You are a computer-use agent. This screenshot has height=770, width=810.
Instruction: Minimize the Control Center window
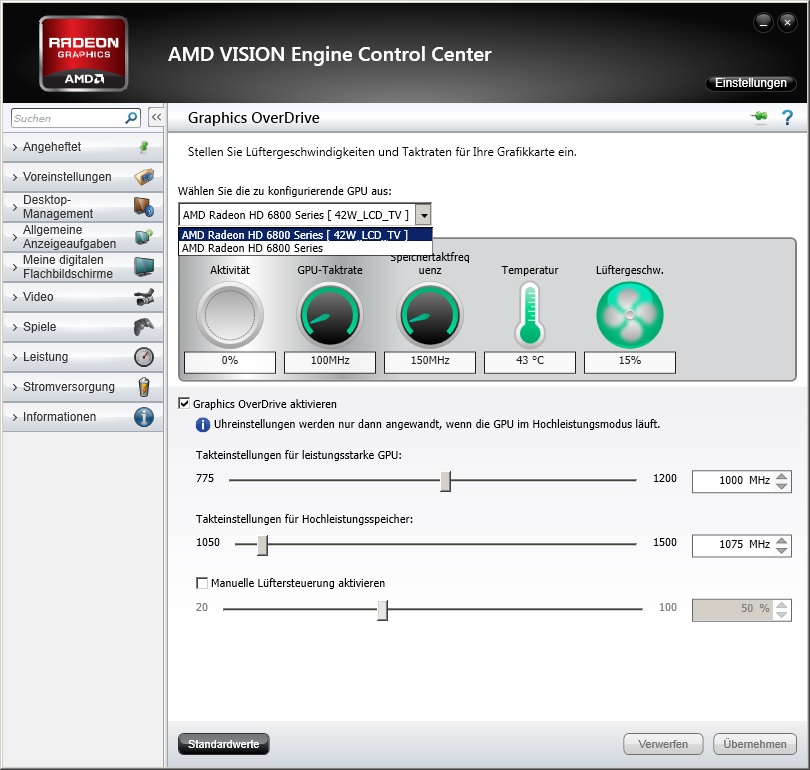[x=764, y=22]
